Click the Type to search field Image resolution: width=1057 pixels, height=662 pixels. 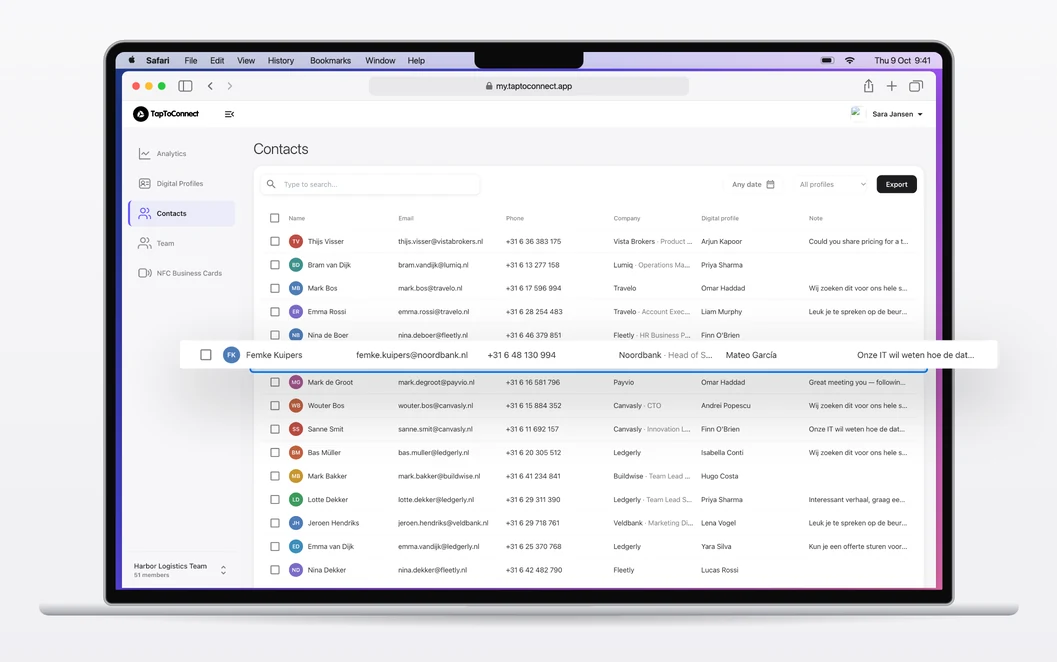[371, 184]
